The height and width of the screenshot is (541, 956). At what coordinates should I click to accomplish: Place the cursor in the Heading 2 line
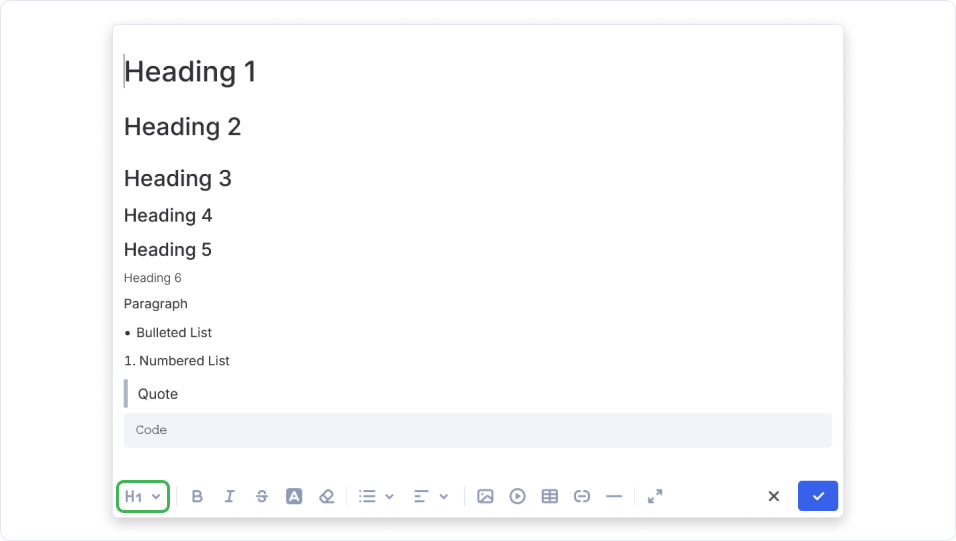(x=183, y=127)
